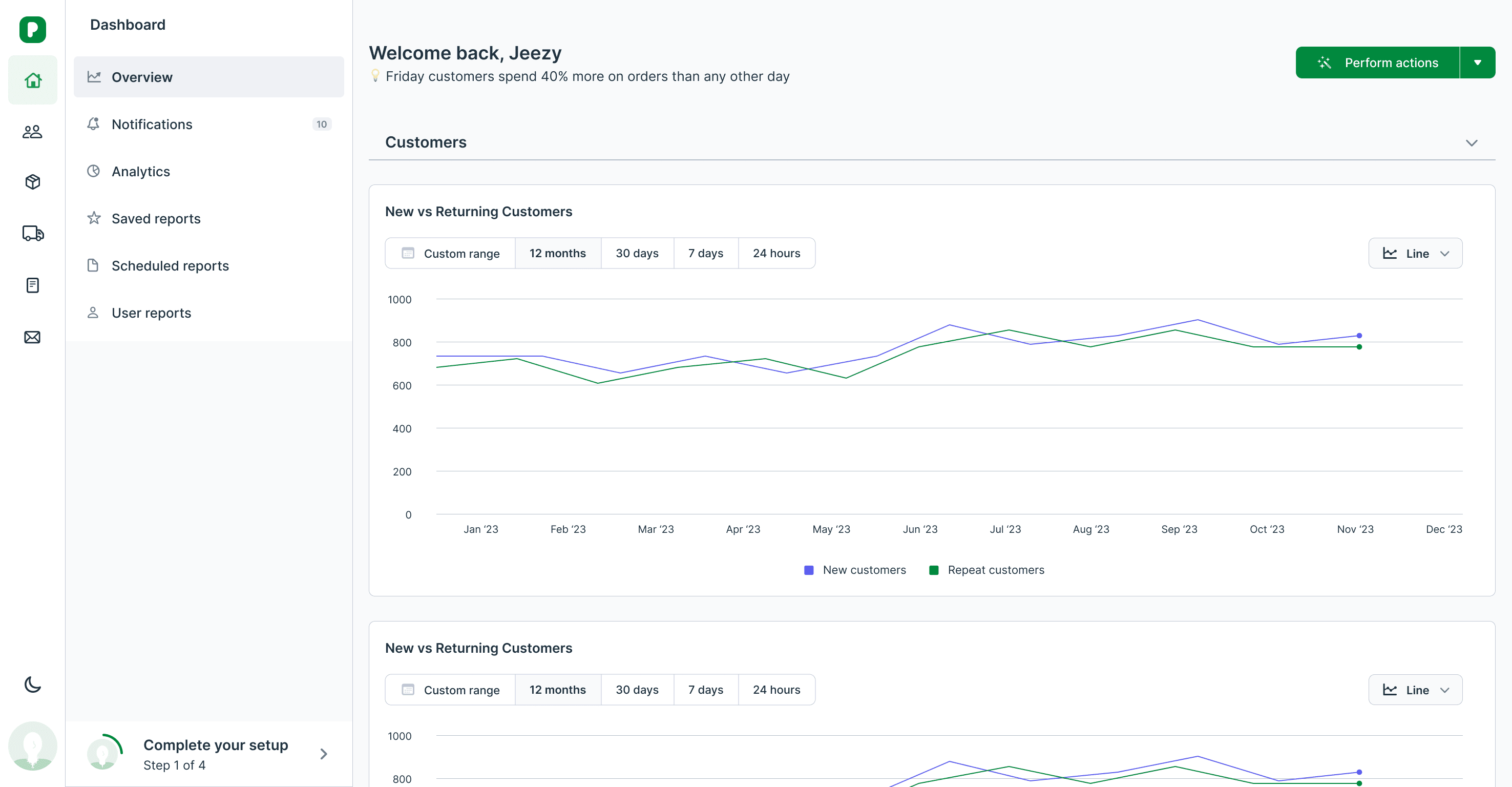Open the Perform actions dropdown arrow

click(x=1477, y=63)
